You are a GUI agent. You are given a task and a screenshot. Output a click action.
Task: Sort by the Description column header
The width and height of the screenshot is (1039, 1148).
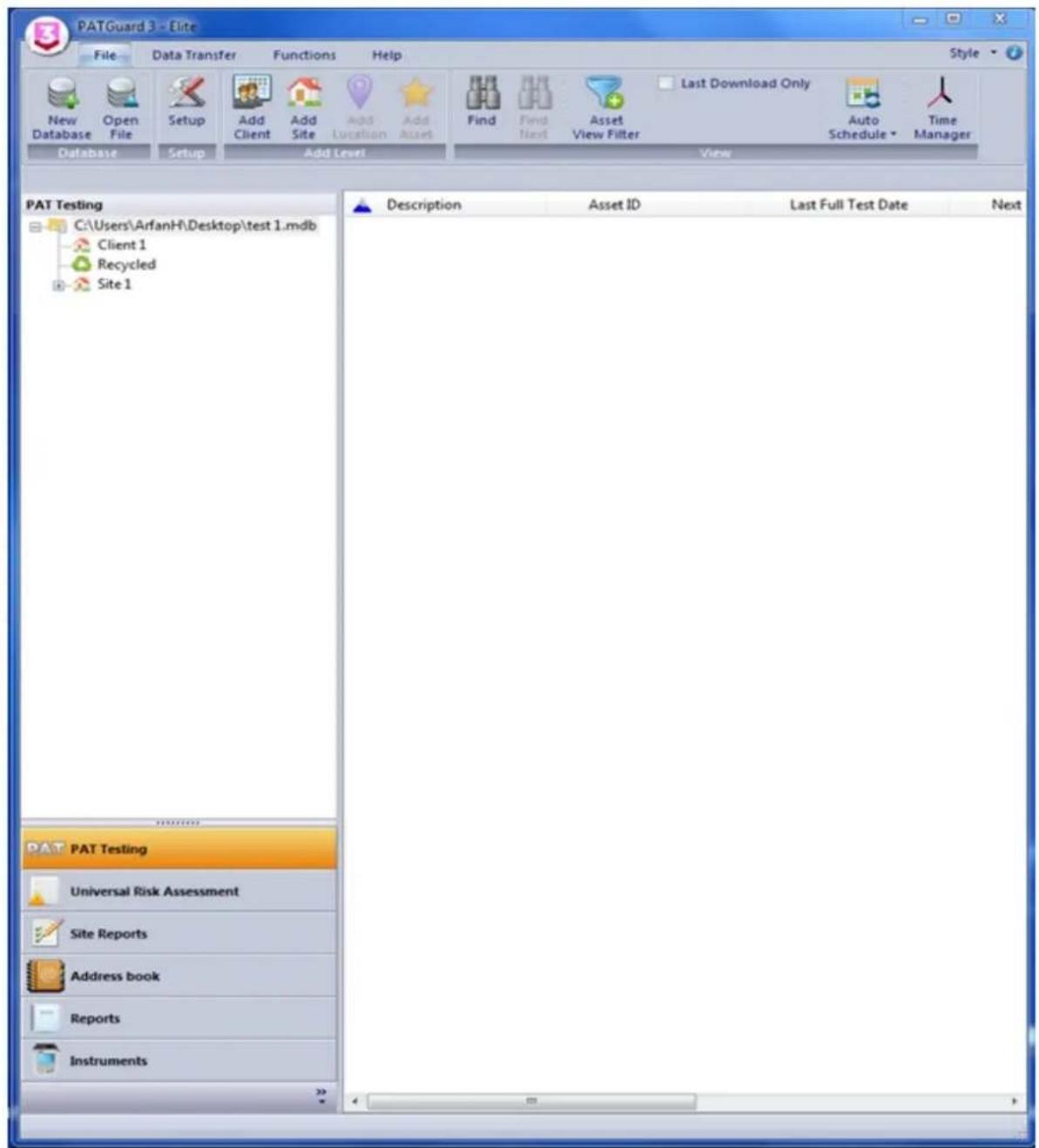423,205
